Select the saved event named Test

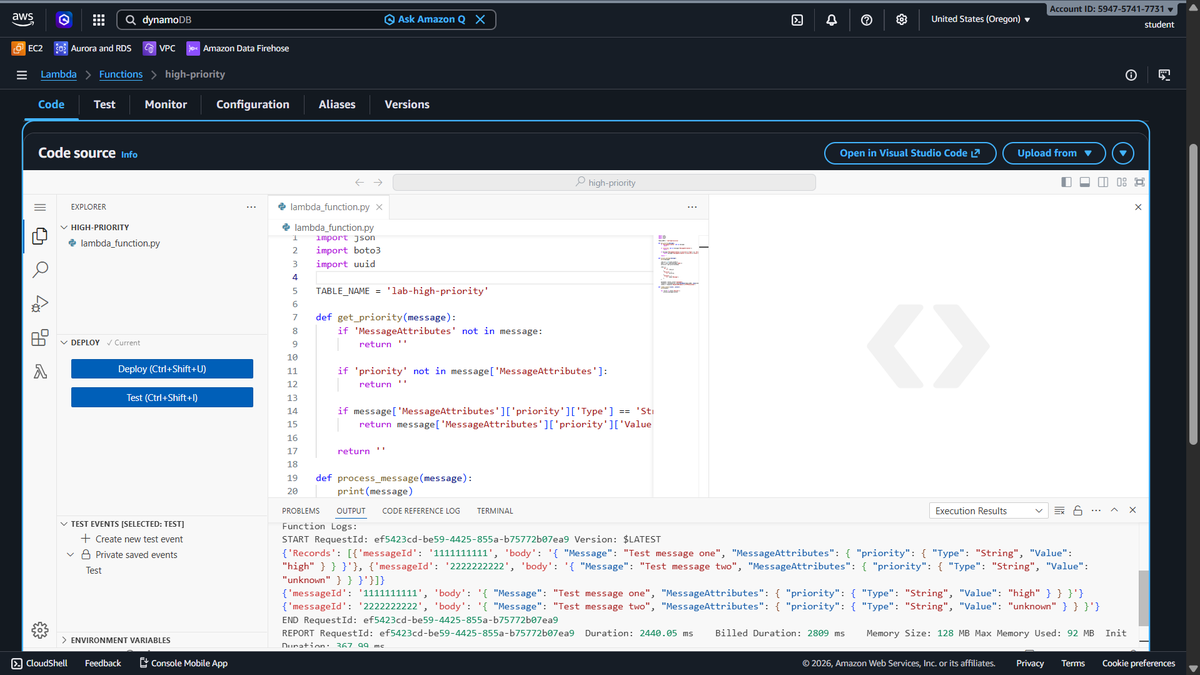coord(93,570)
